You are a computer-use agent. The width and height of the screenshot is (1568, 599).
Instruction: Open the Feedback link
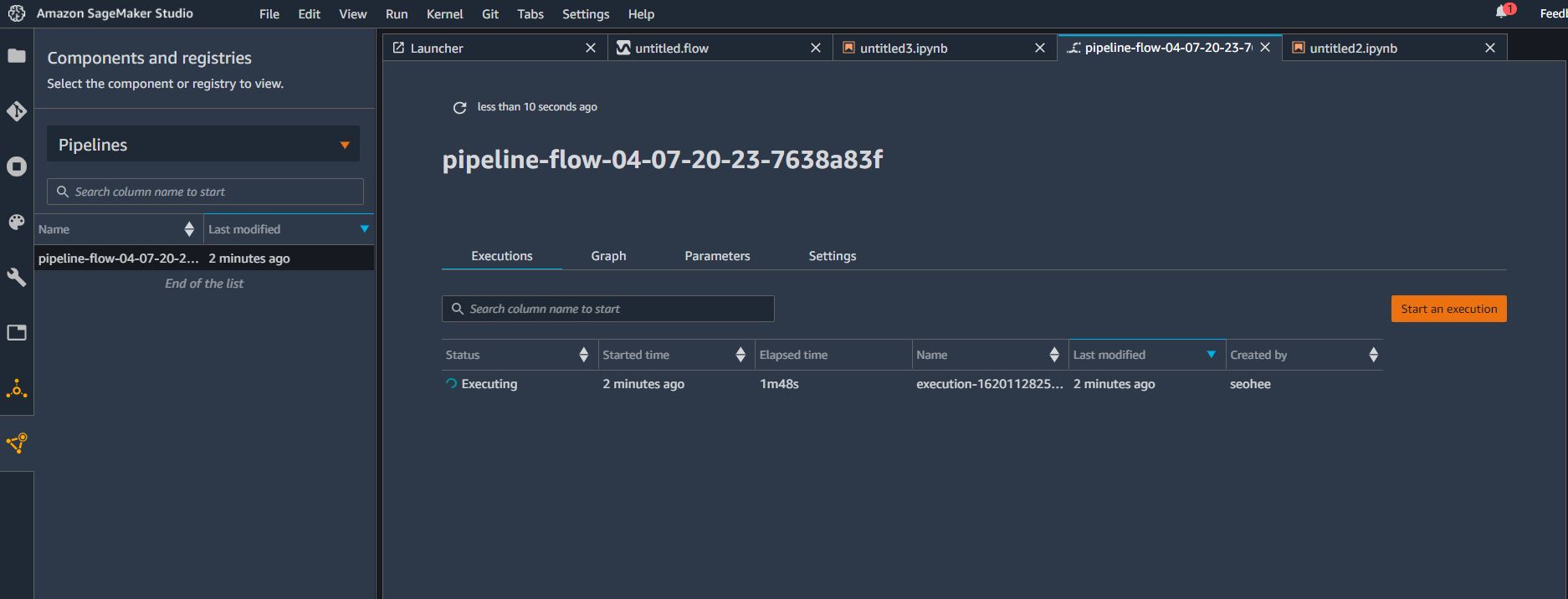(x=1553, y=14)
